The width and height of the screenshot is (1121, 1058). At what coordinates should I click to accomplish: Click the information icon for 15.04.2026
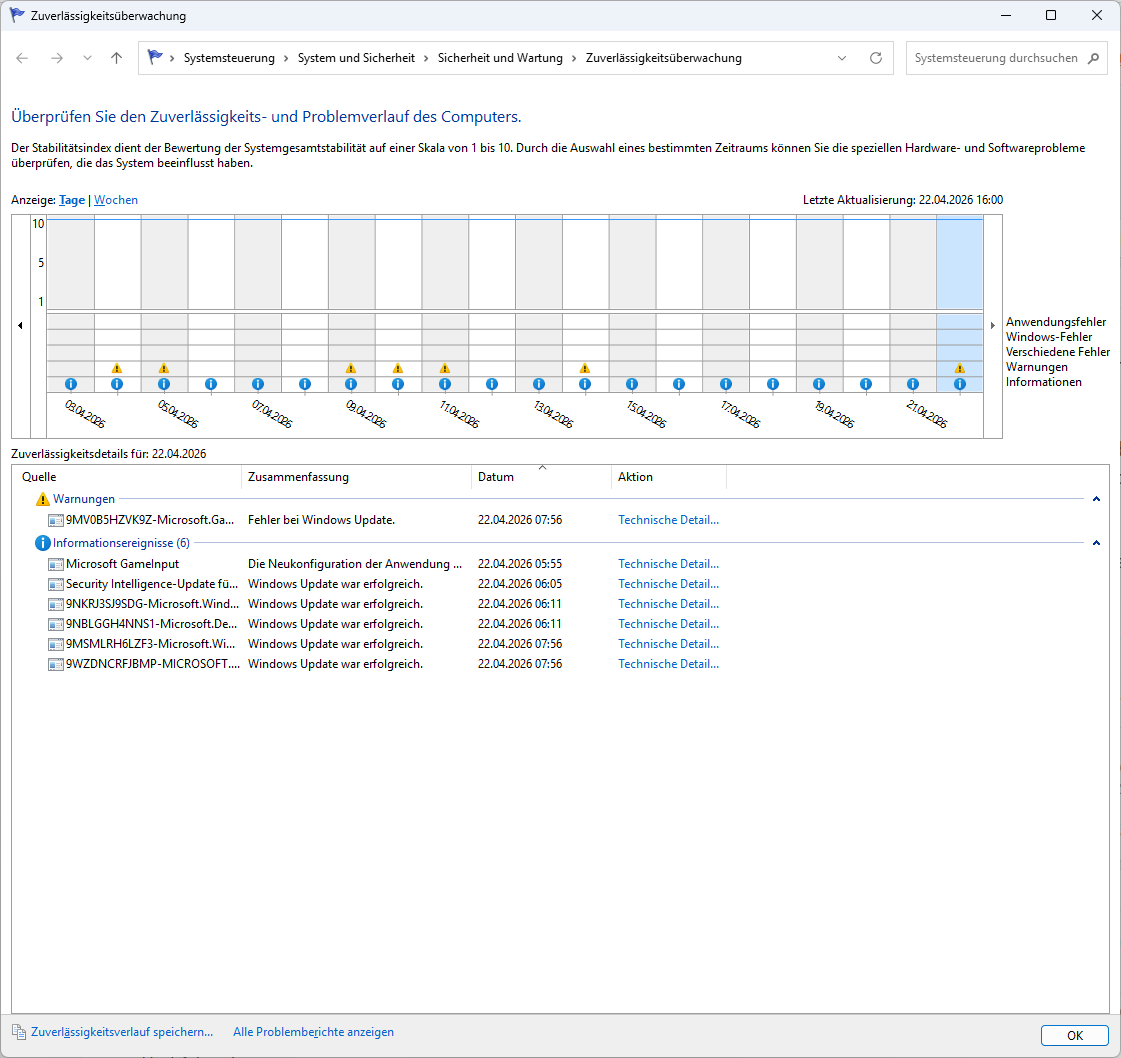[x=632, y=384]
